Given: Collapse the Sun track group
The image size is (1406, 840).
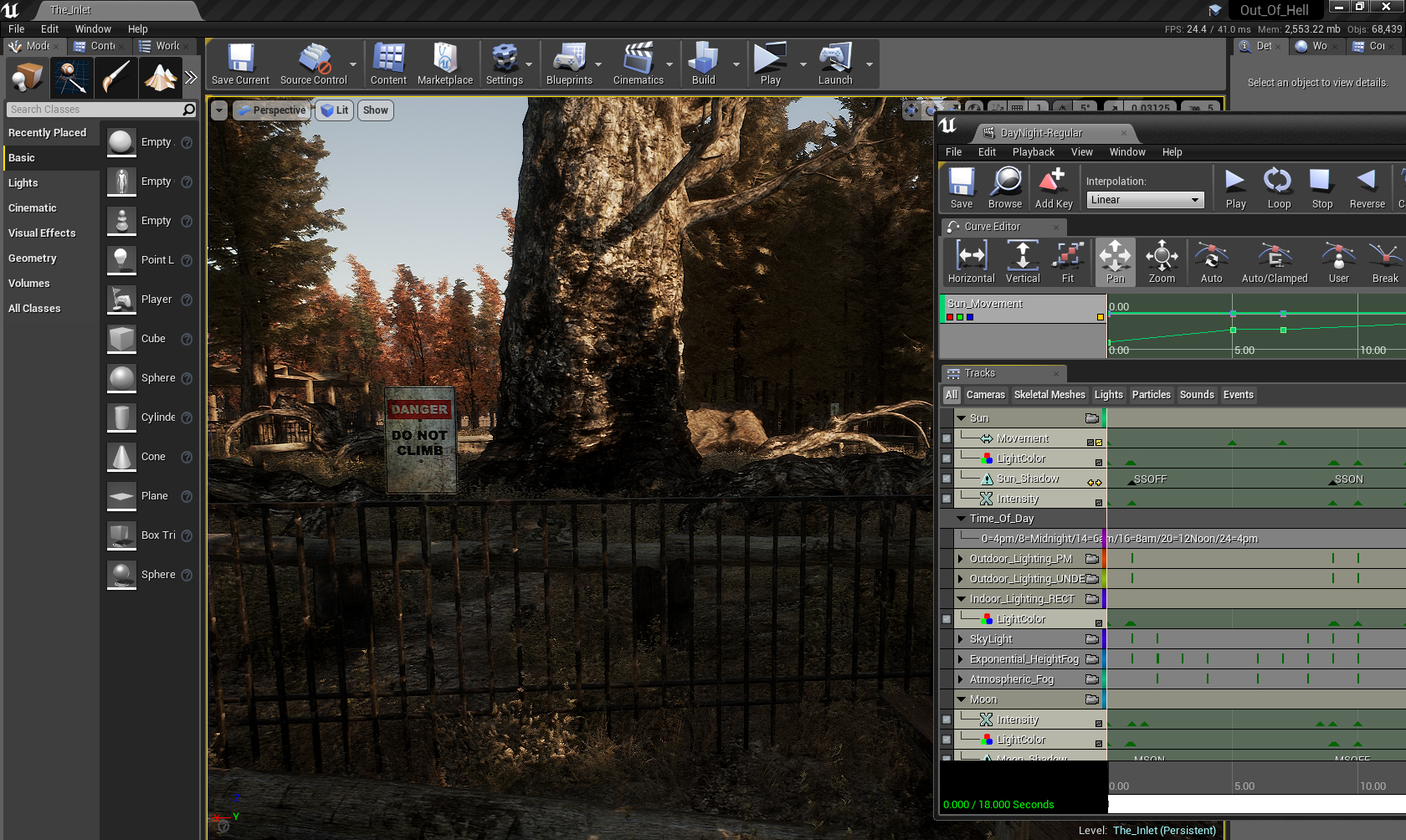Looking at the screenshot, I should 961,418.
